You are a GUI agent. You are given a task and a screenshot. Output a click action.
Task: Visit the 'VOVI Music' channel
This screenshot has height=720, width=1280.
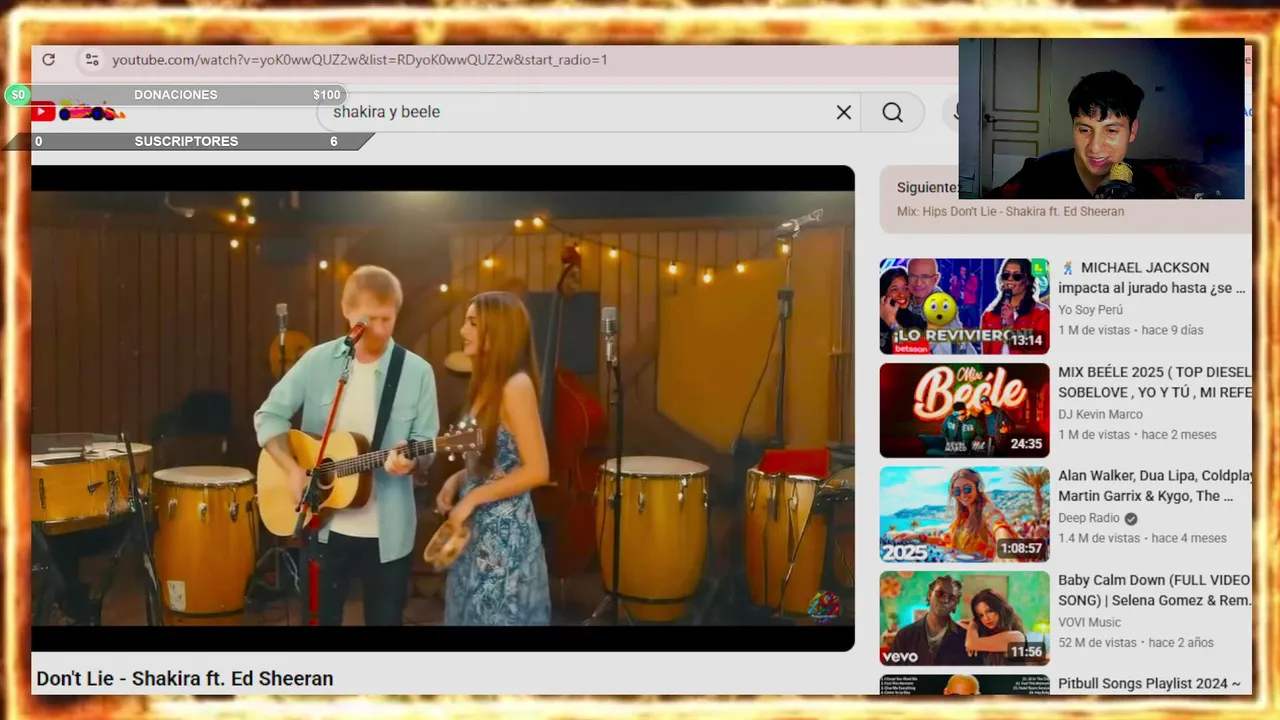tap(1089, 622)
